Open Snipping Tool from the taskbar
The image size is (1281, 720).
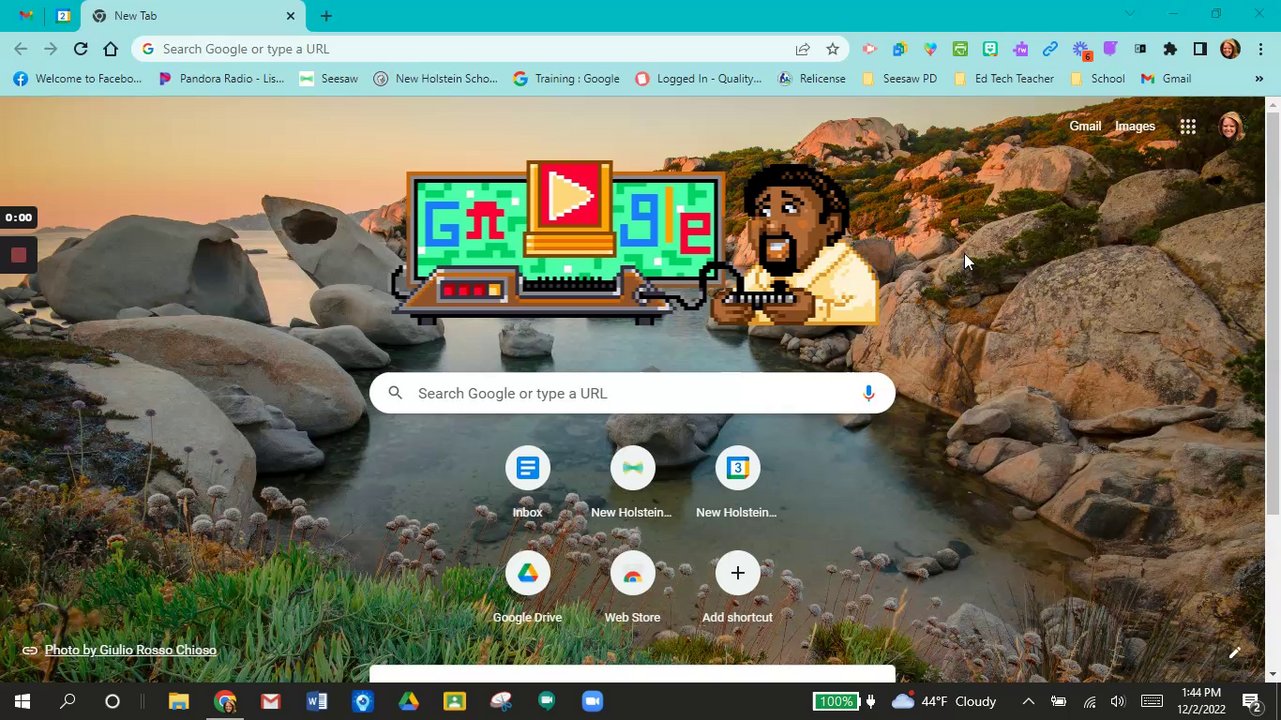(x=500, y=701)
